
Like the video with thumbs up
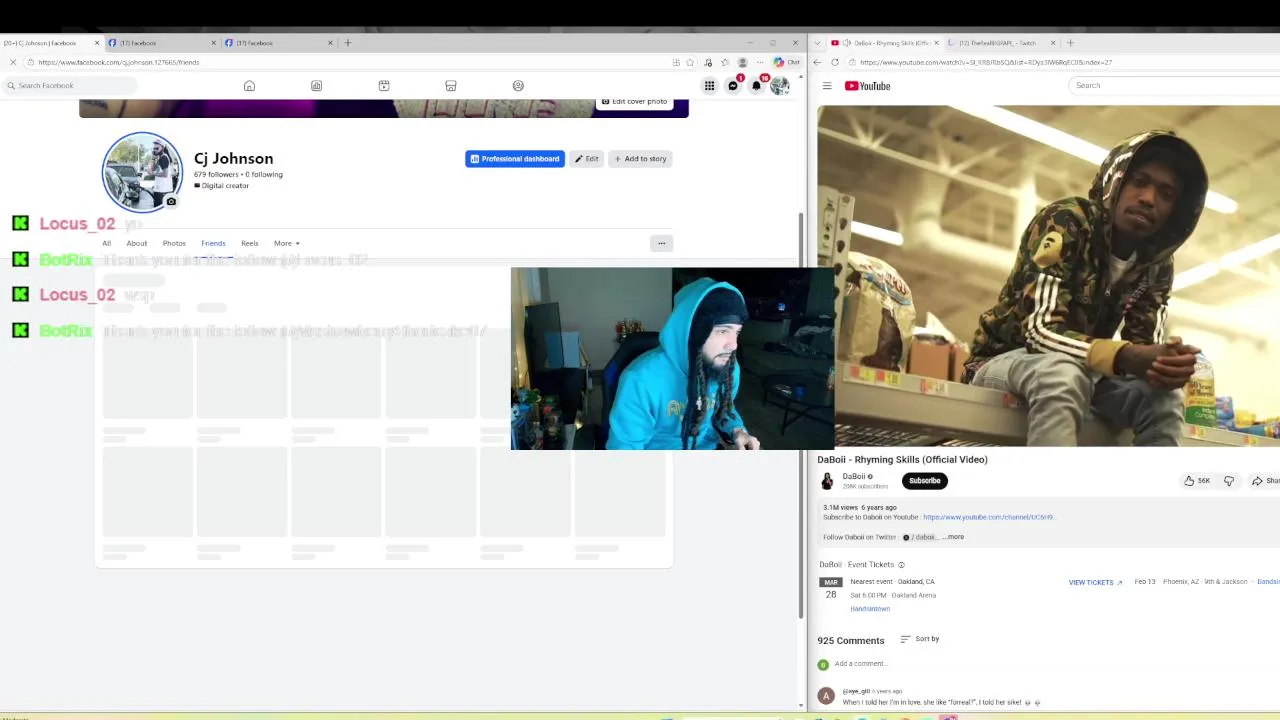pos(1197,481)
